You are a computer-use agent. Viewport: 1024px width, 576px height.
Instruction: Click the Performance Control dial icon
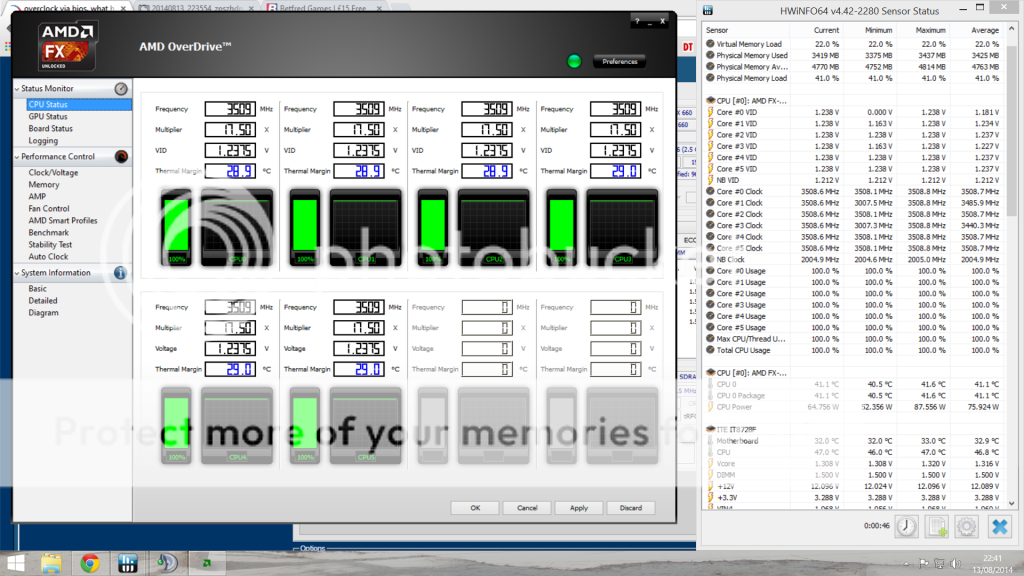point(121,157)
